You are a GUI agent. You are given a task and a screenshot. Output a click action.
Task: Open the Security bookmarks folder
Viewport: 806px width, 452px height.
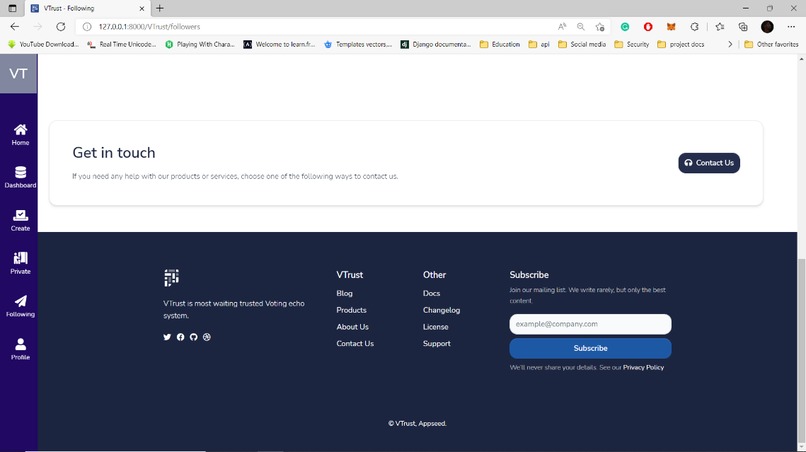click(x=632, y=44)
